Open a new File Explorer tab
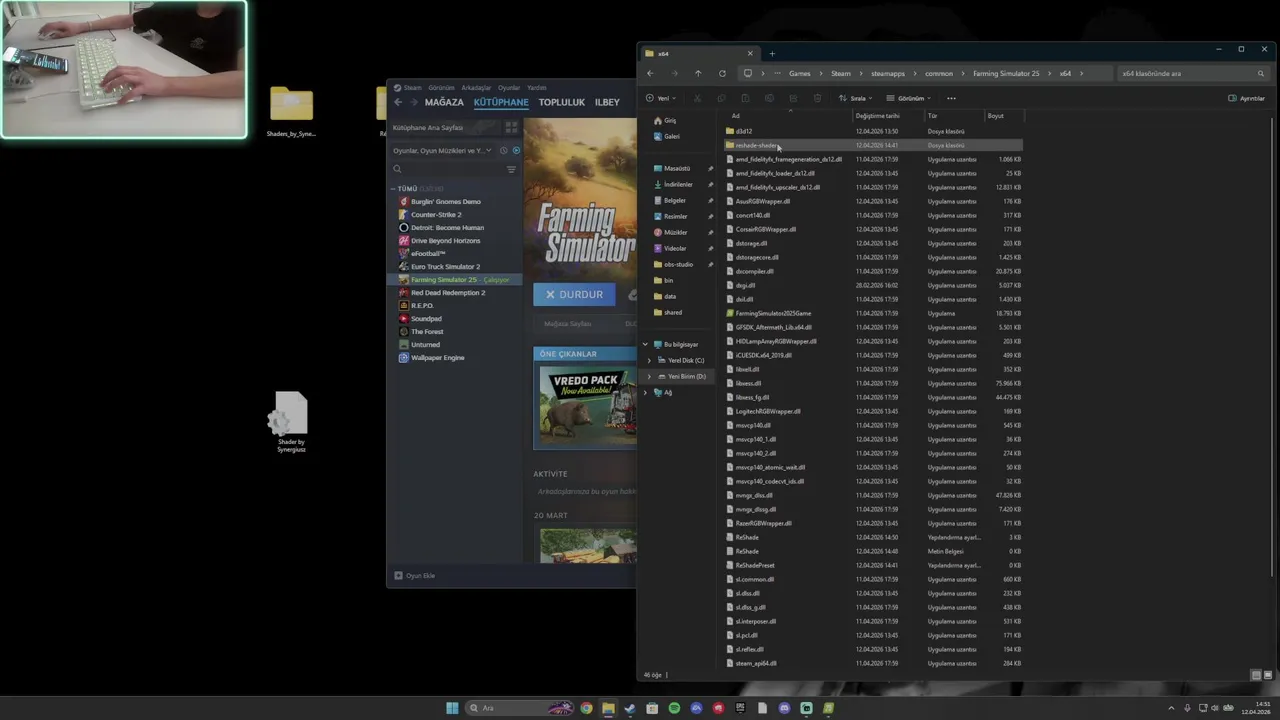This screenshot has height=720, width=1280. [x=772, y=54]
